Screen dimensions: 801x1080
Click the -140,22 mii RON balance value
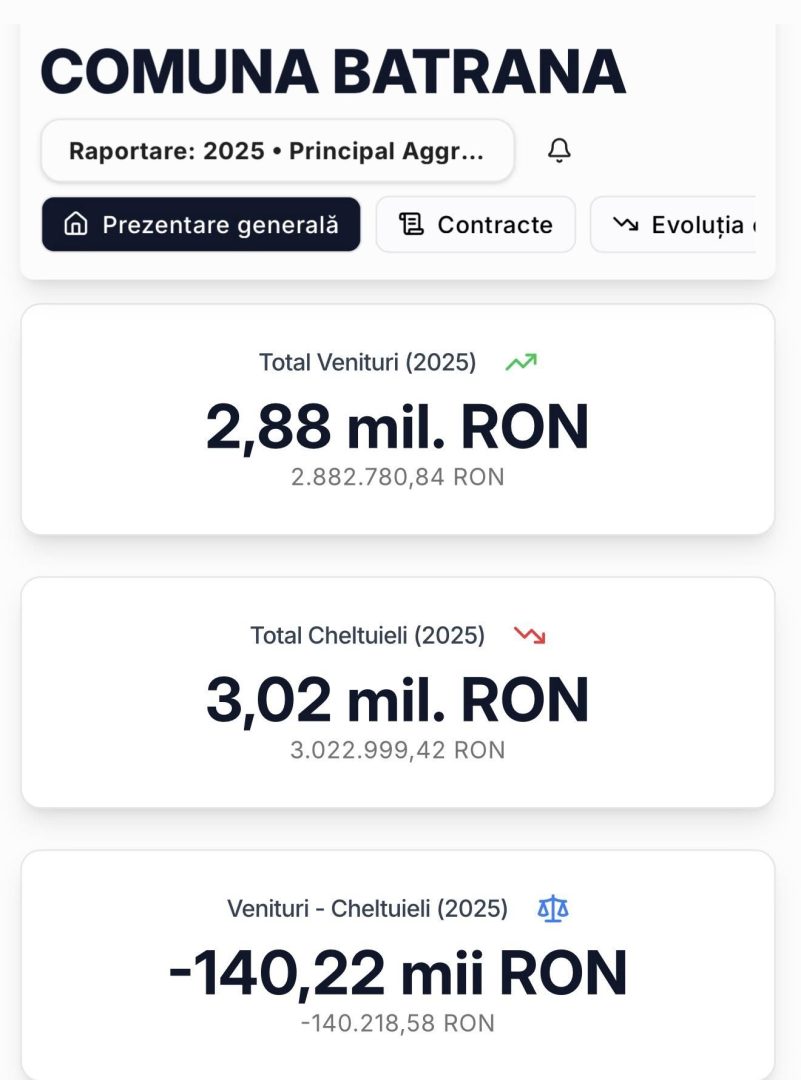point(397,973)
